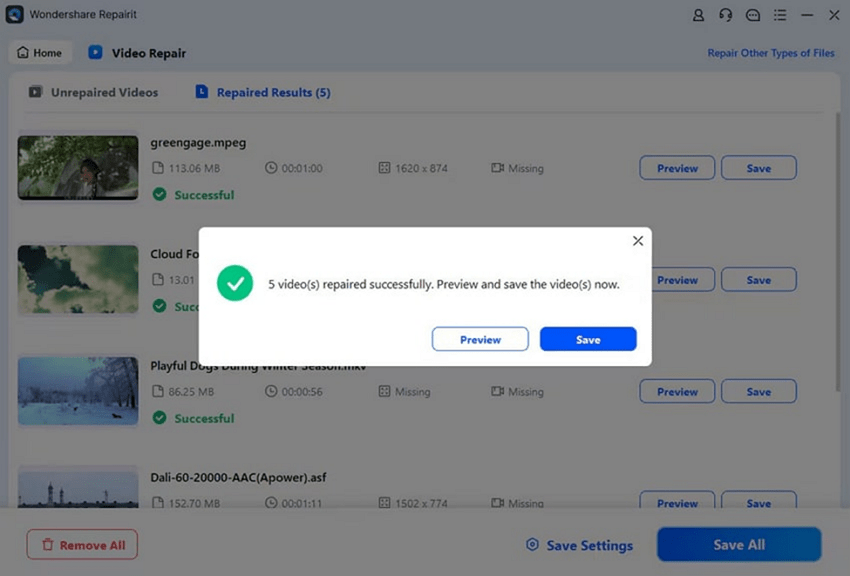Click Repair Other Types of Files link
Screen dimensions: 850x576
click(770, 53)
